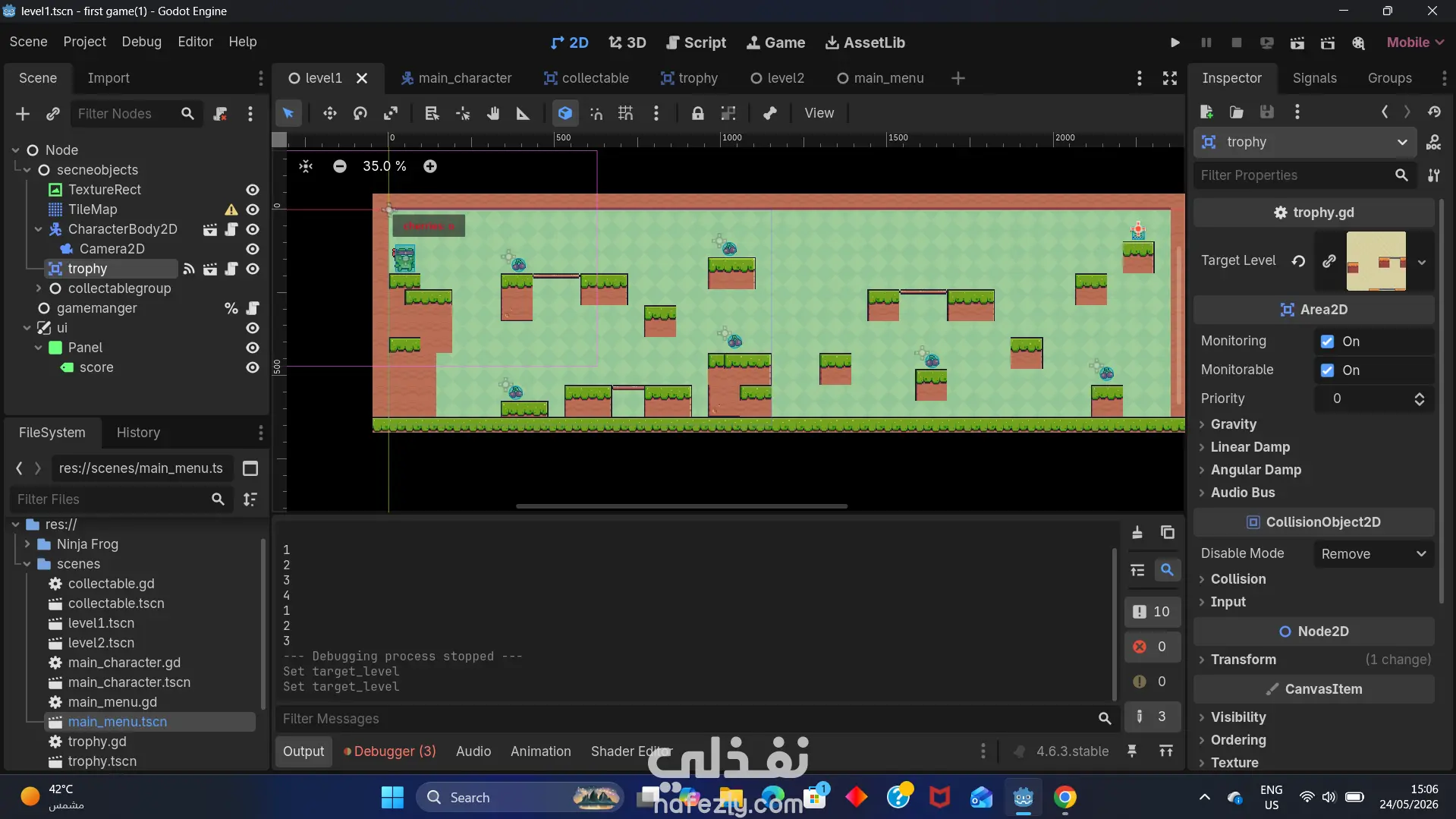Open resource file in Inspector toolbar

1237,112
